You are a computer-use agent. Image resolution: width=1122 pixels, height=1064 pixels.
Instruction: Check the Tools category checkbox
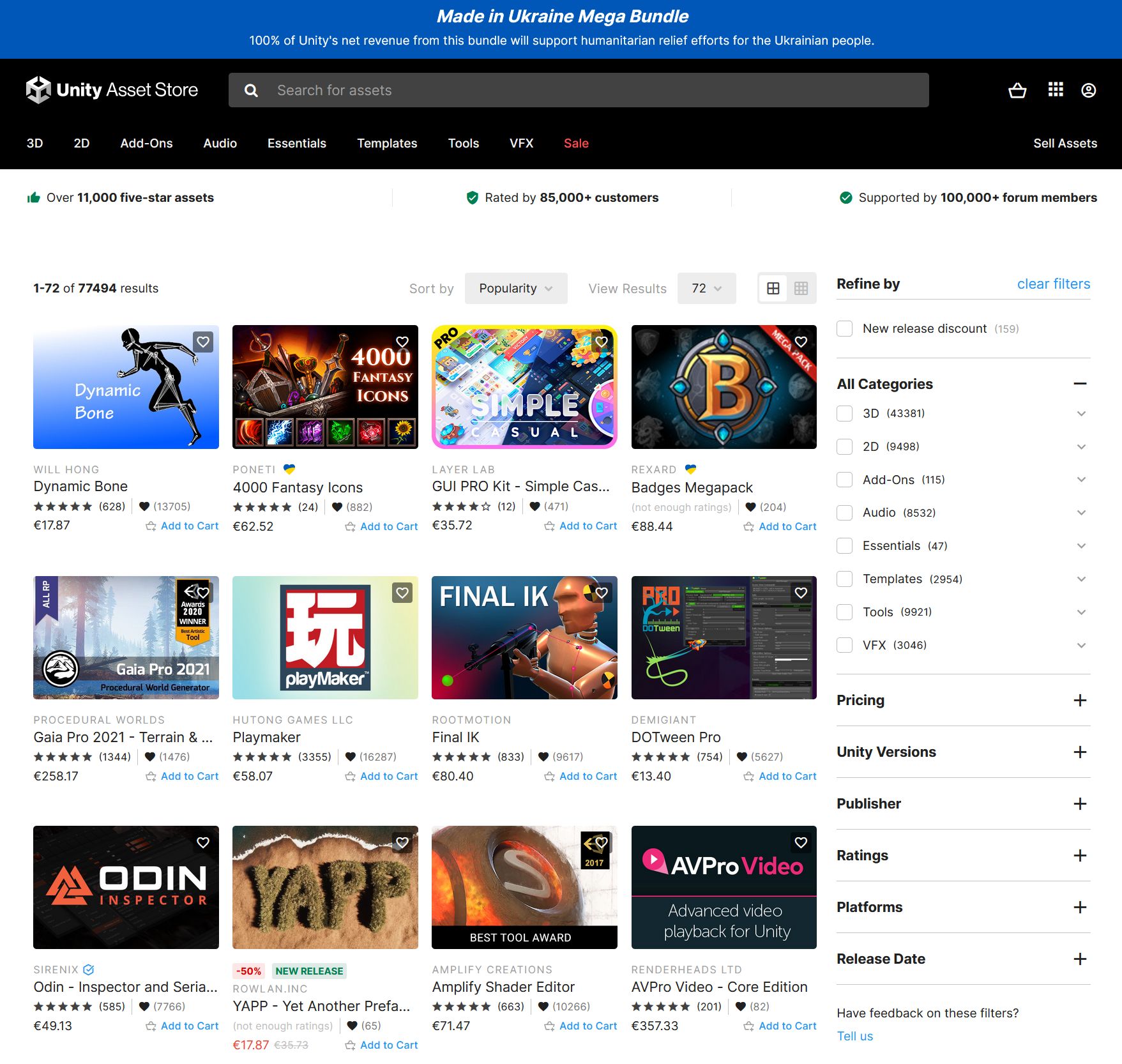(x=845, y=612)
